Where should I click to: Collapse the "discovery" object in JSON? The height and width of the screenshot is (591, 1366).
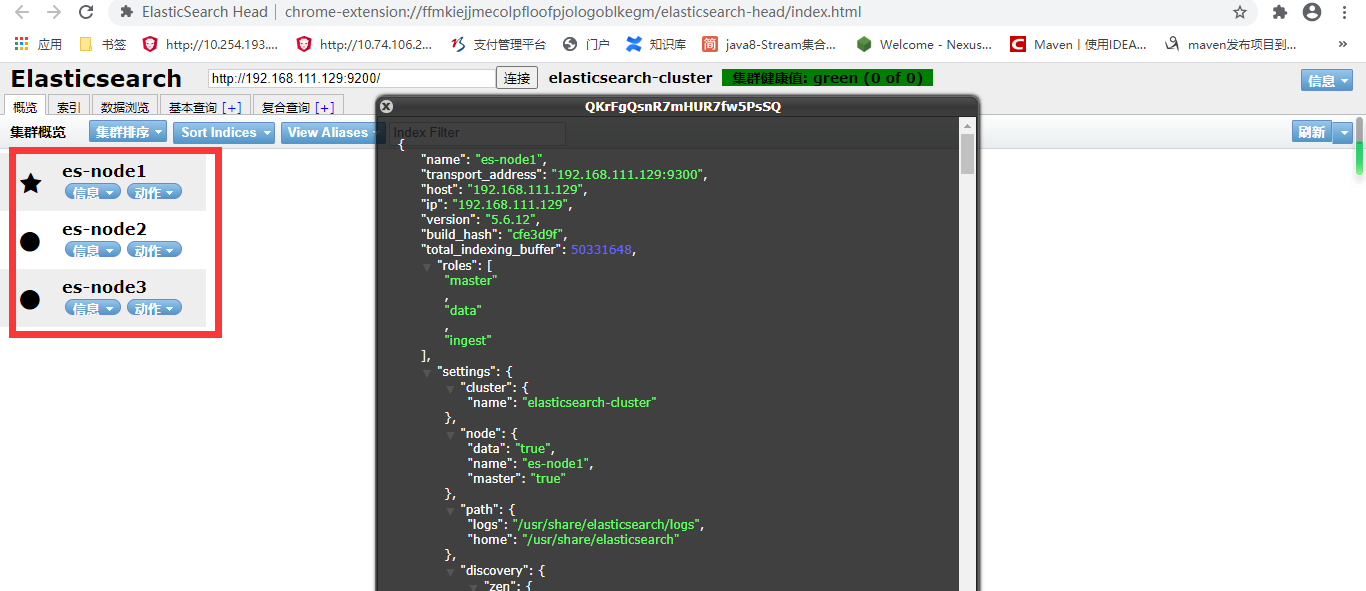pos(450,571)
